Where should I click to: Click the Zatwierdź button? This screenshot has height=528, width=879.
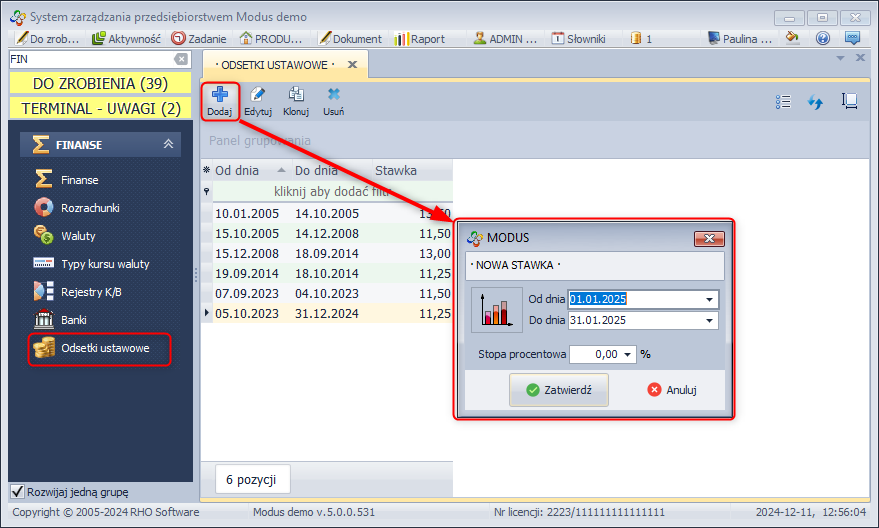[x=559, y=390]
